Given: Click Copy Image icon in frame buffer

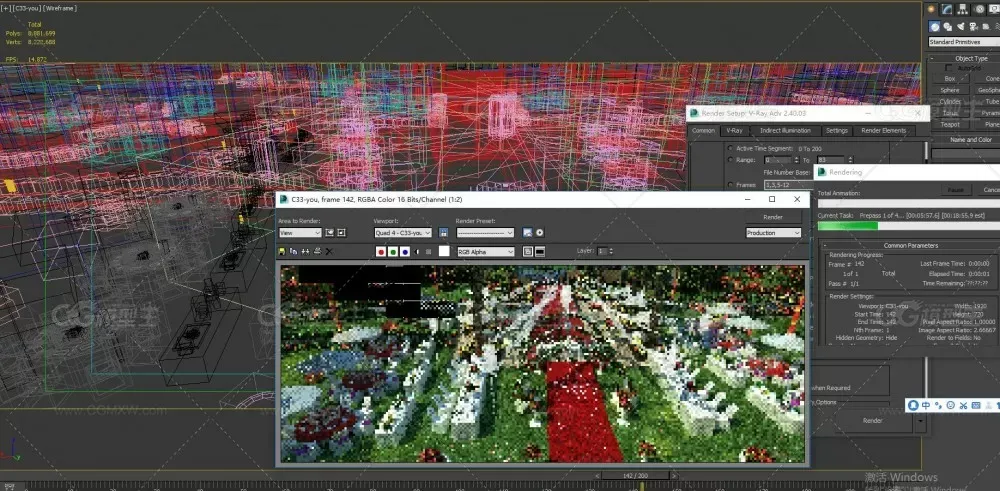Looking at the screenshot, I should tap(293, 251).
